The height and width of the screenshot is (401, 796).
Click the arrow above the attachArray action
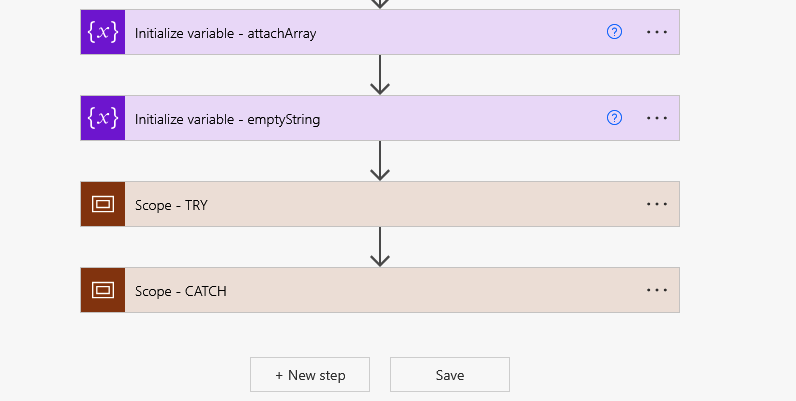pyautogui.click(x=379, y=4)
